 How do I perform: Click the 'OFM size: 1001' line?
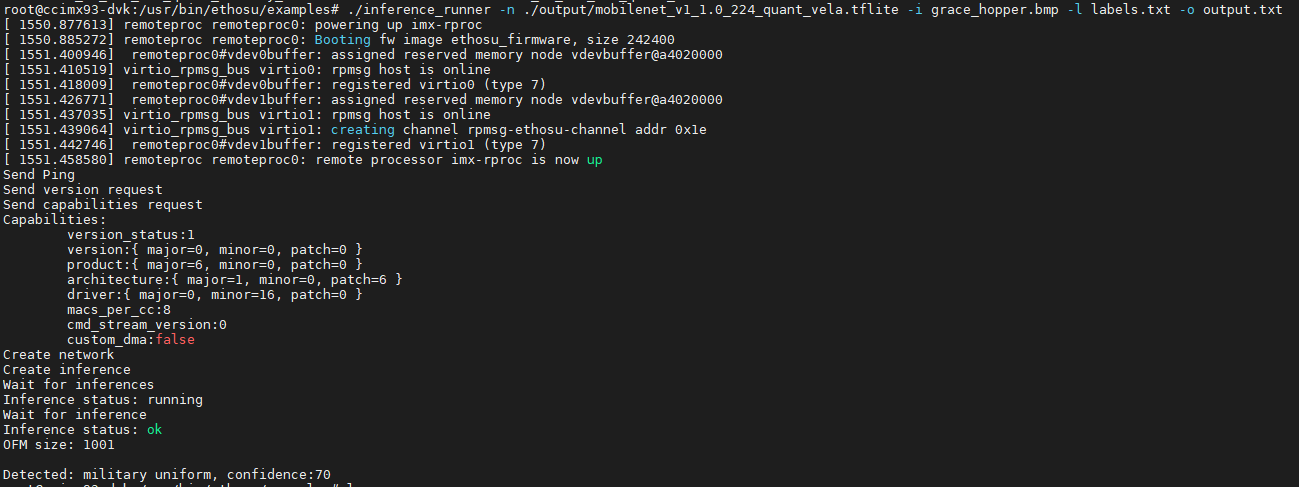[59, 444]
